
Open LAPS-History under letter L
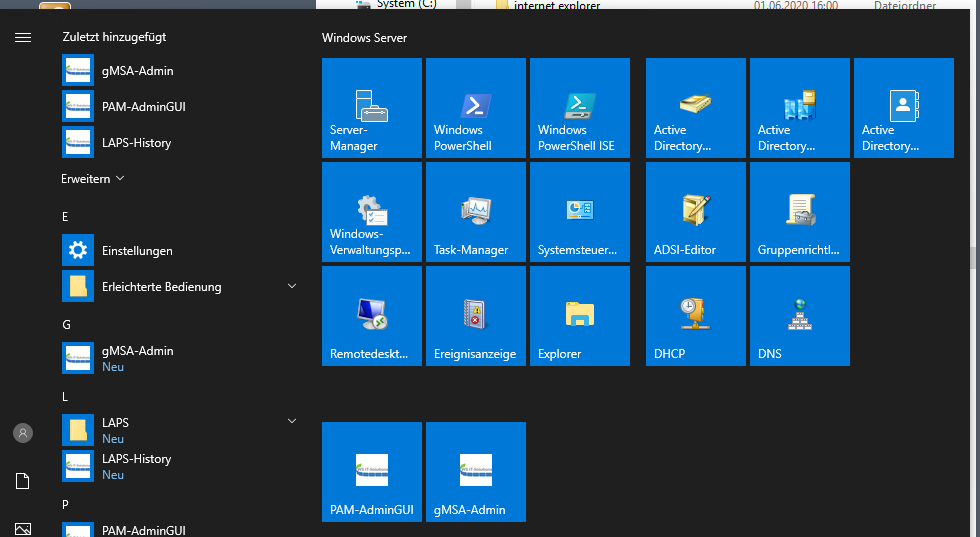click(180, 466)
